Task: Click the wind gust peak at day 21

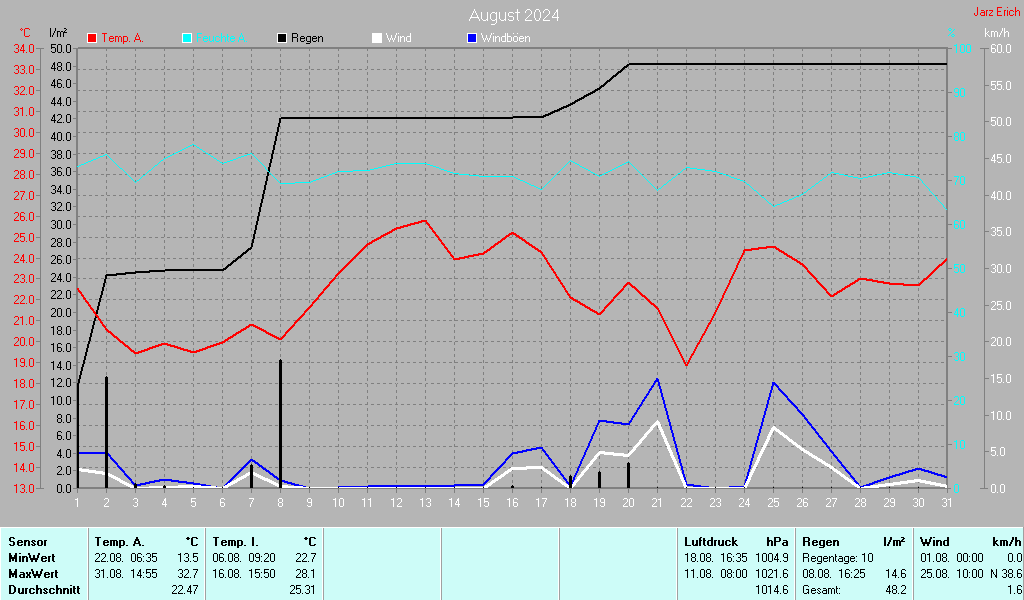Action: click(657, 379)
